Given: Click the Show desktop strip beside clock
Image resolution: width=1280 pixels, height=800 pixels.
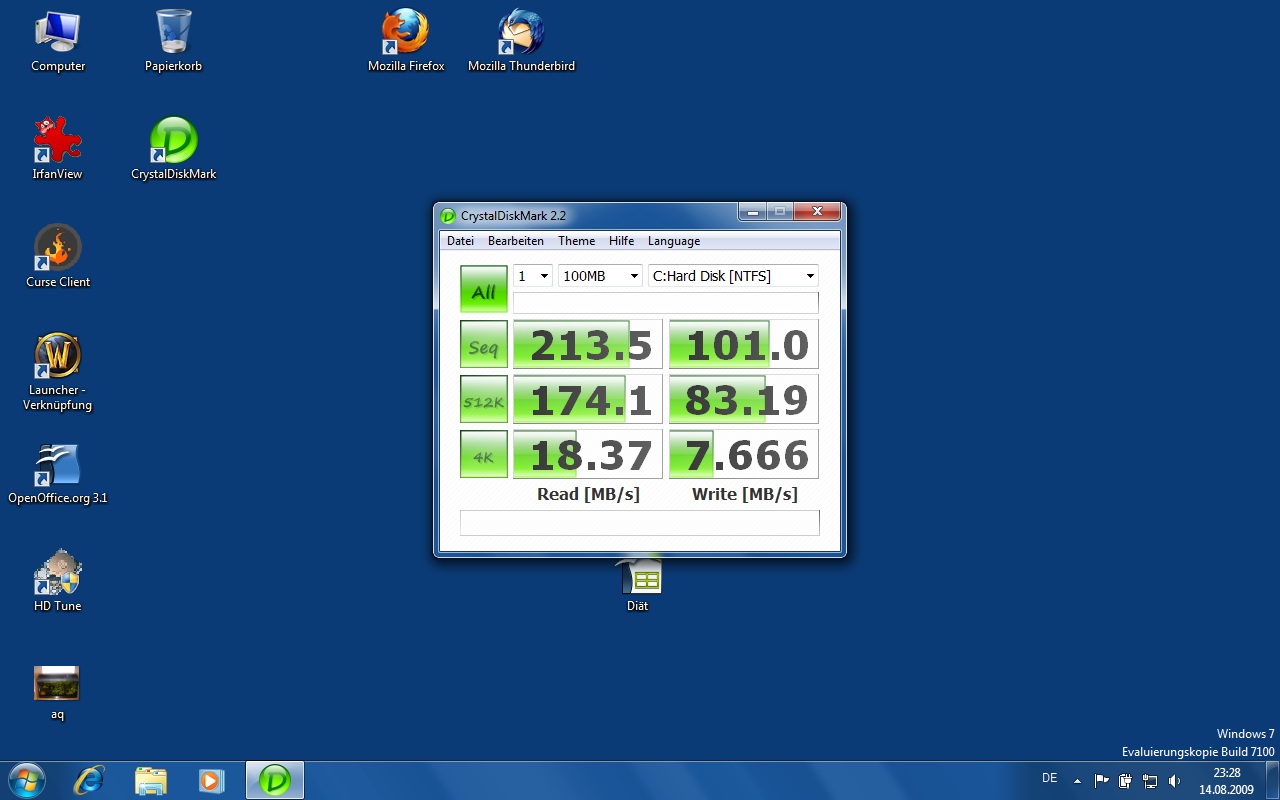Looking at the screenshot, I should click(1272, 781).
